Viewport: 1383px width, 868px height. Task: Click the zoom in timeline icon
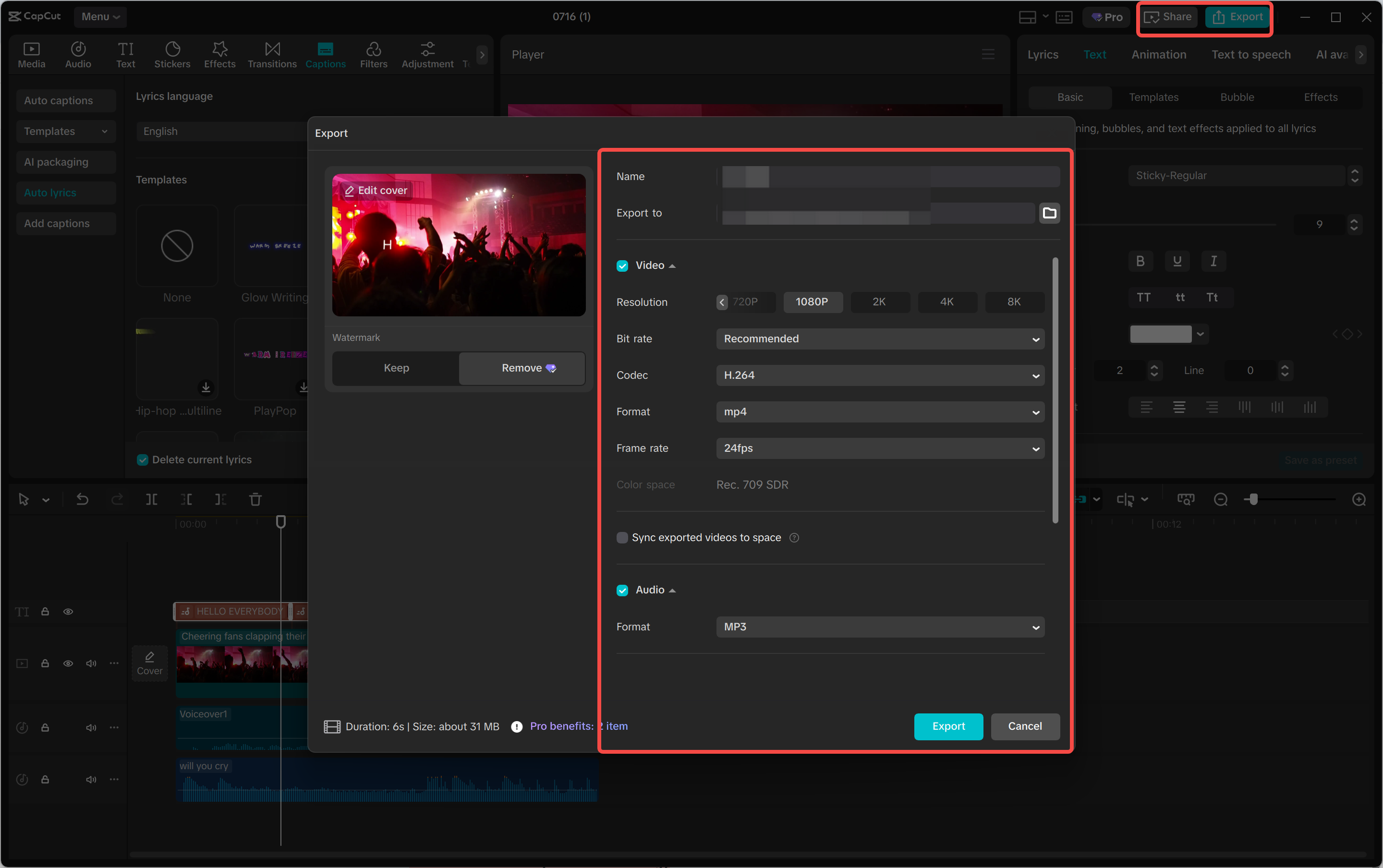click(x=1359, y=499)
